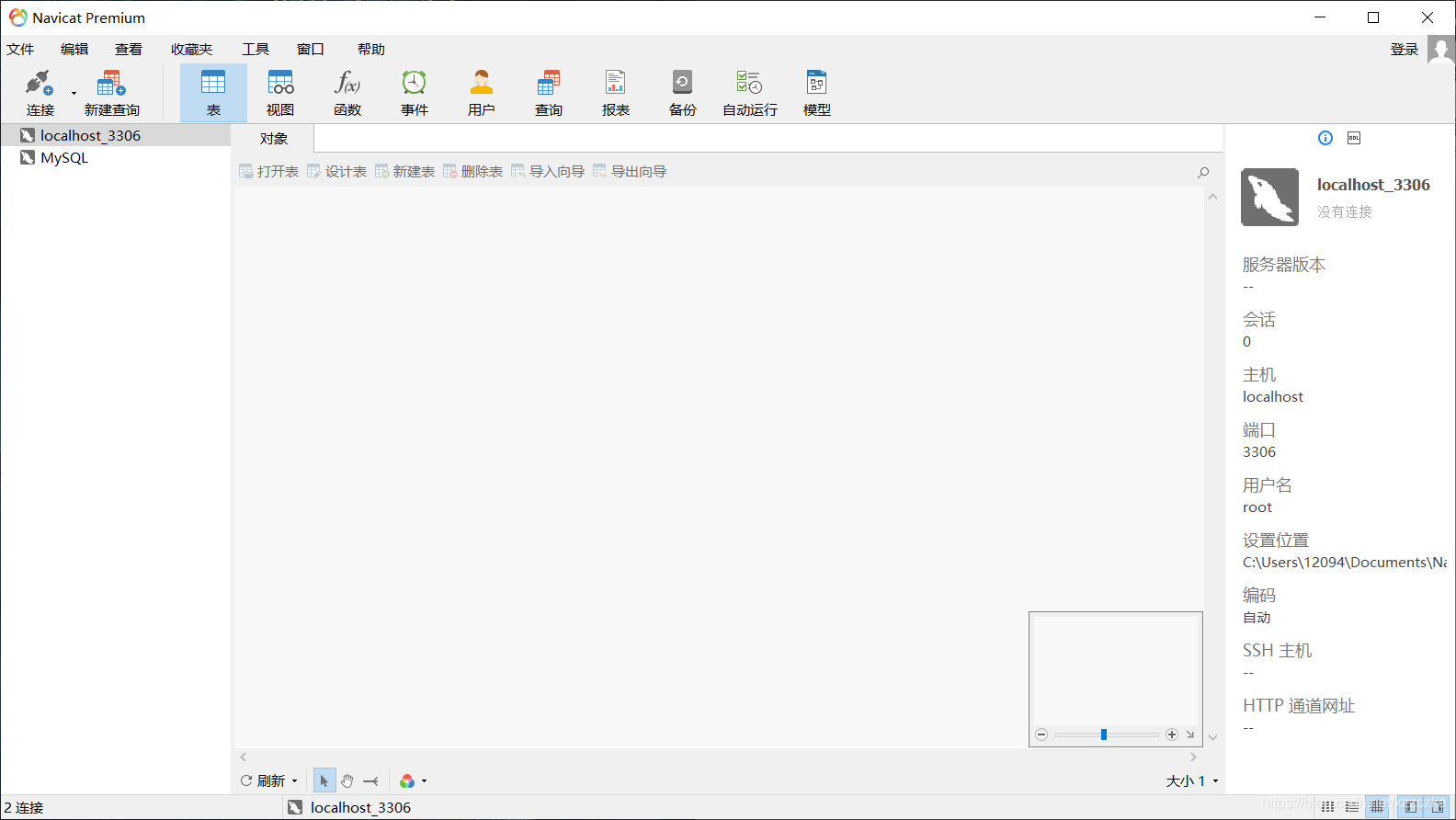Click the 导入向导 import wizard button
The image size is (1456, 820).
tap(549, 172)
